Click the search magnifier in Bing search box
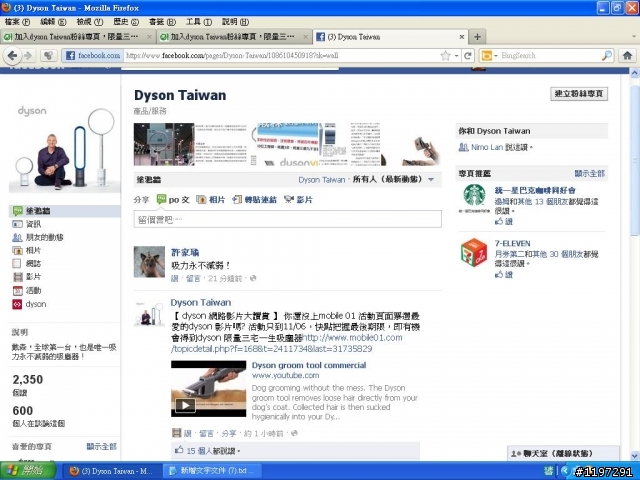This screenshot has width=640, height=480. pyautogui.click(x=607, y=56)
